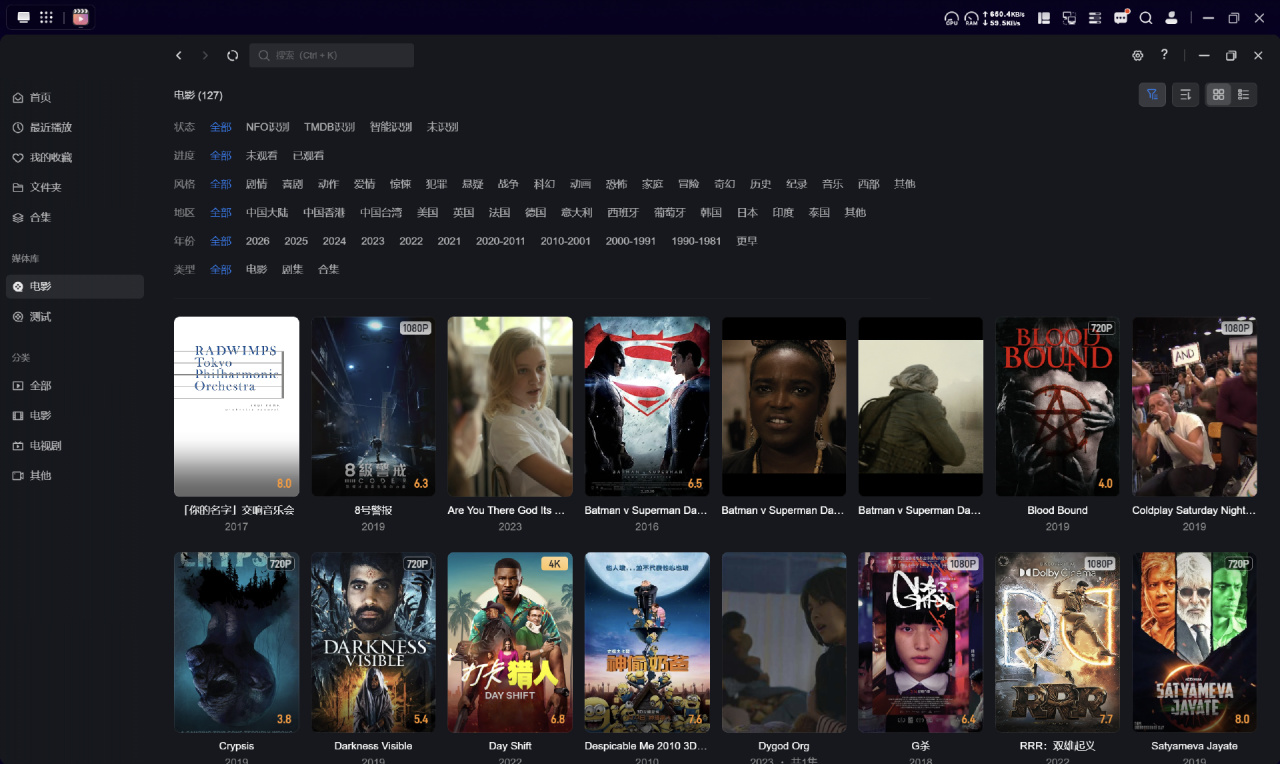This screenshot has height=764, width=1280.
Task: Open the sort order menu button
Action: coord(1185,94)
